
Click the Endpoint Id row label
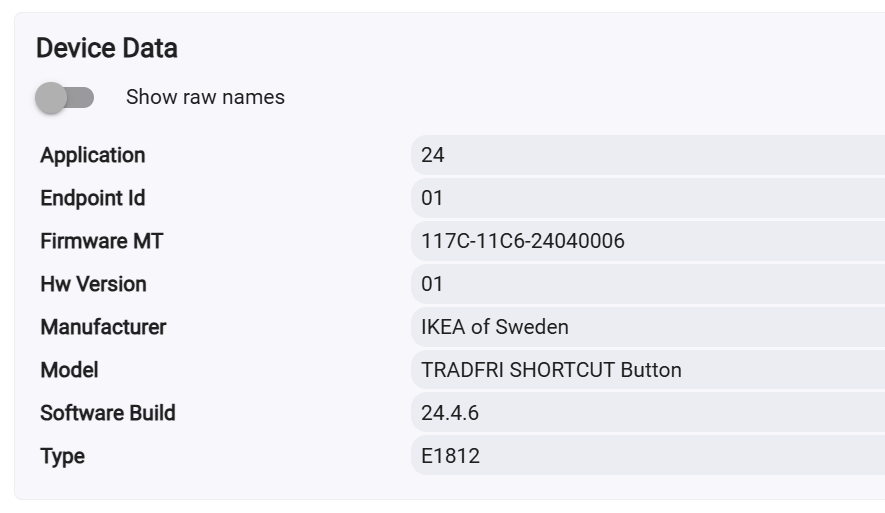pyautogui.click(x=93, y=198)
